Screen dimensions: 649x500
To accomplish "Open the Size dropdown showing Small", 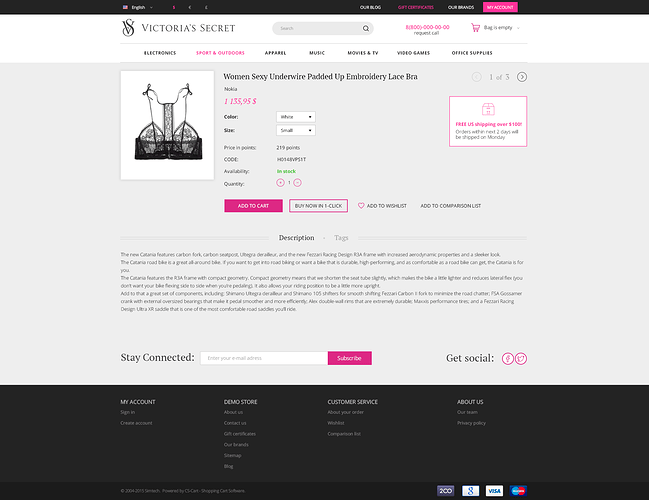I will tap(296, 130).
